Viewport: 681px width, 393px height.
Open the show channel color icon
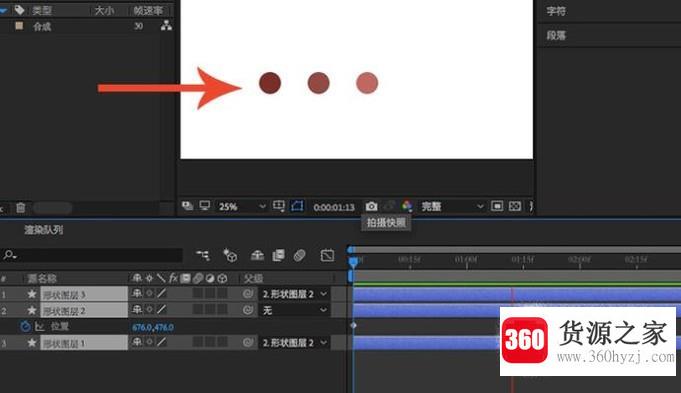[x=407, y=206]
